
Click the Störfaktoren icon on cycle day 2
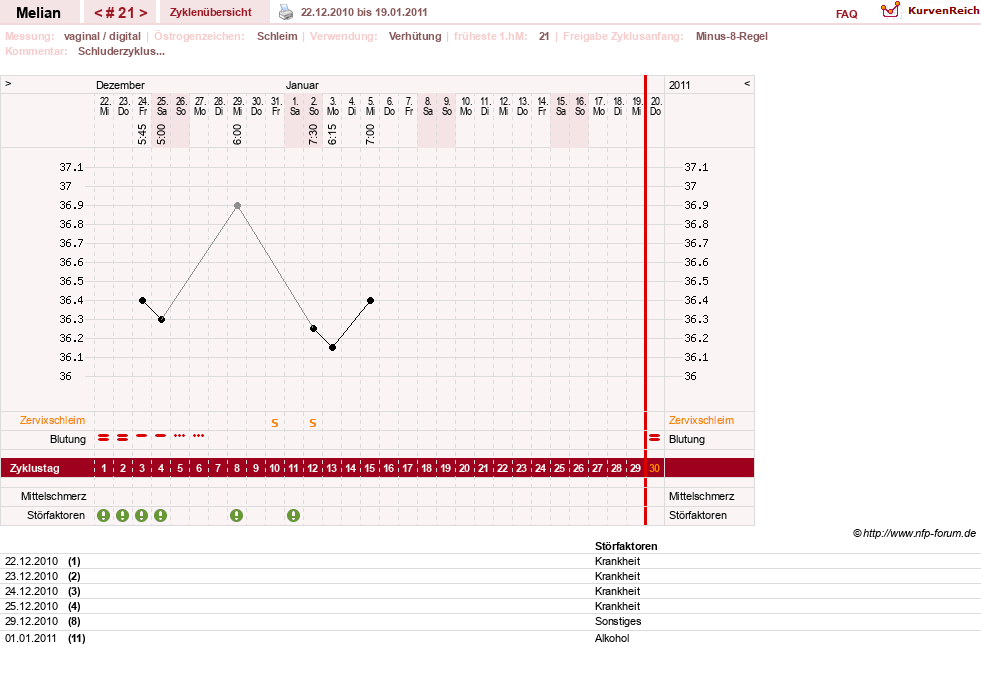point(123,515)
